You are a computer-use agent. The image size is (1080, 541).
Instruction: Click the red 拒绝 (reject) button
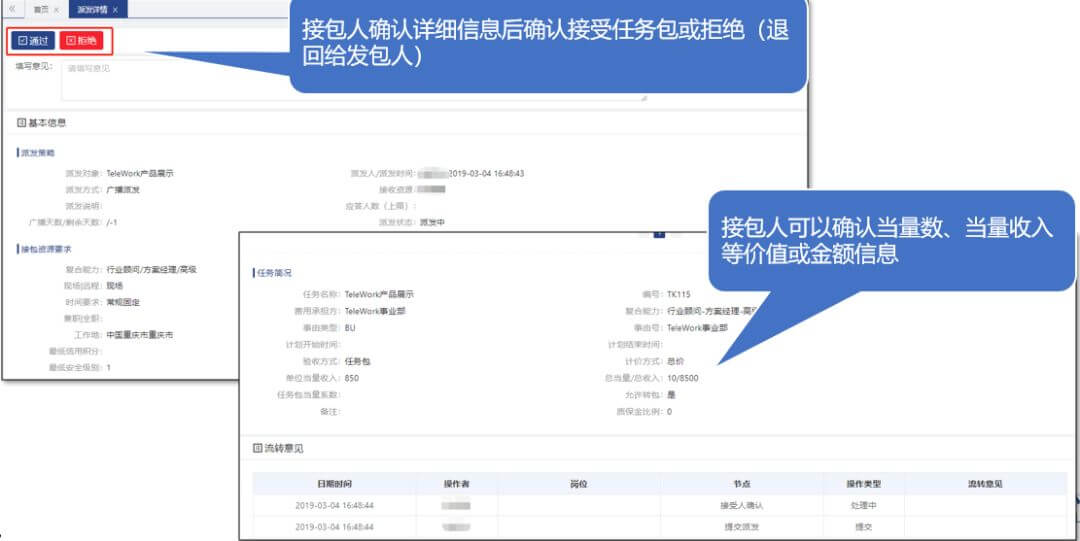[81, 41]
